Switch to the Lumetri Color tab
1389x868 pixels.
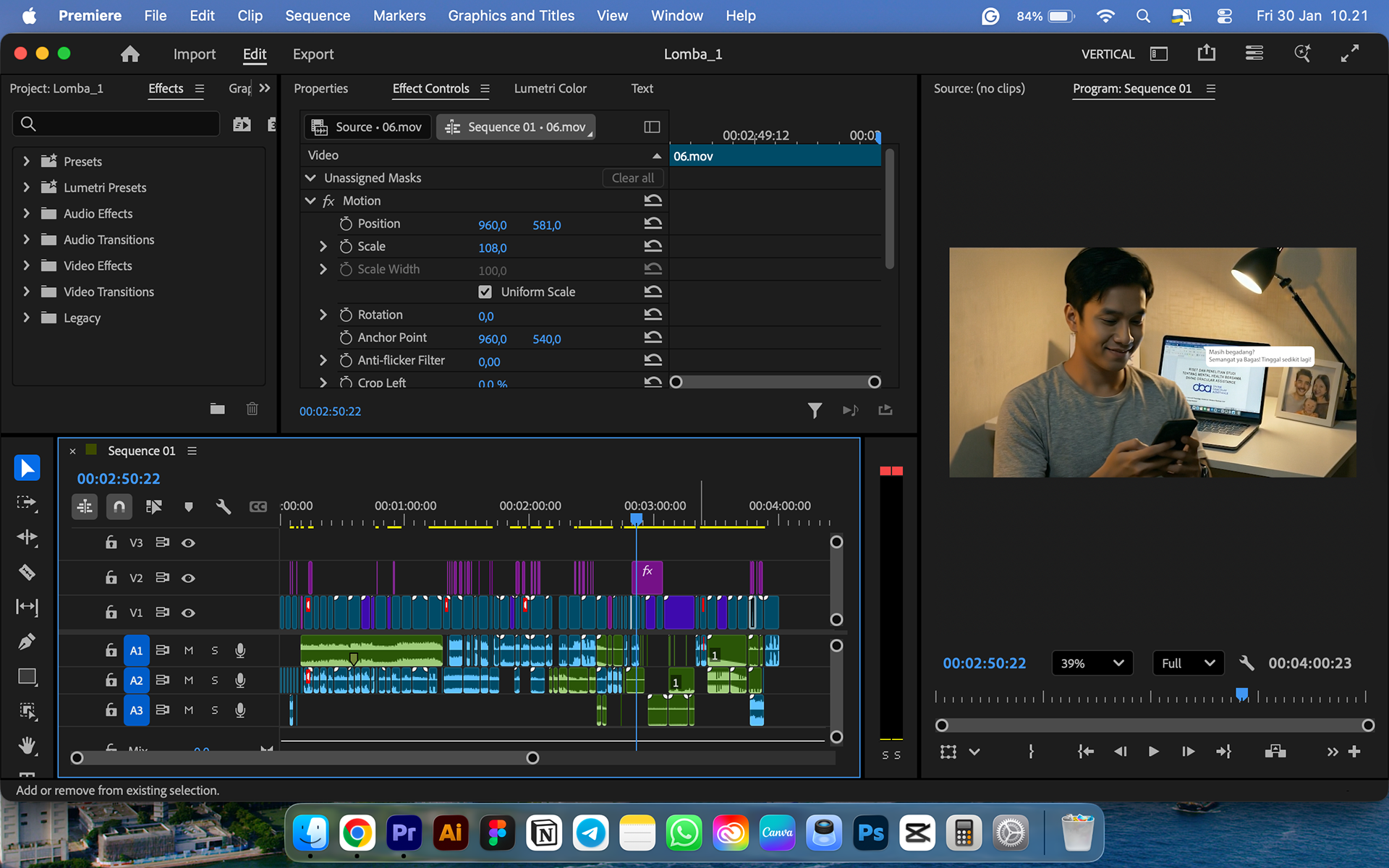(x=550, y=88)
